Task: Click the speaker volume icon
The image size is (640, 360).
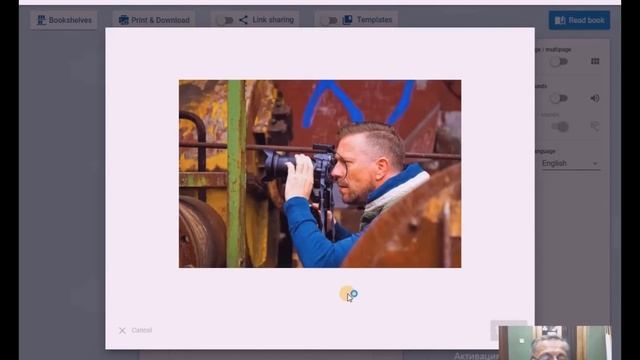Action: click(x=595, y=98)
